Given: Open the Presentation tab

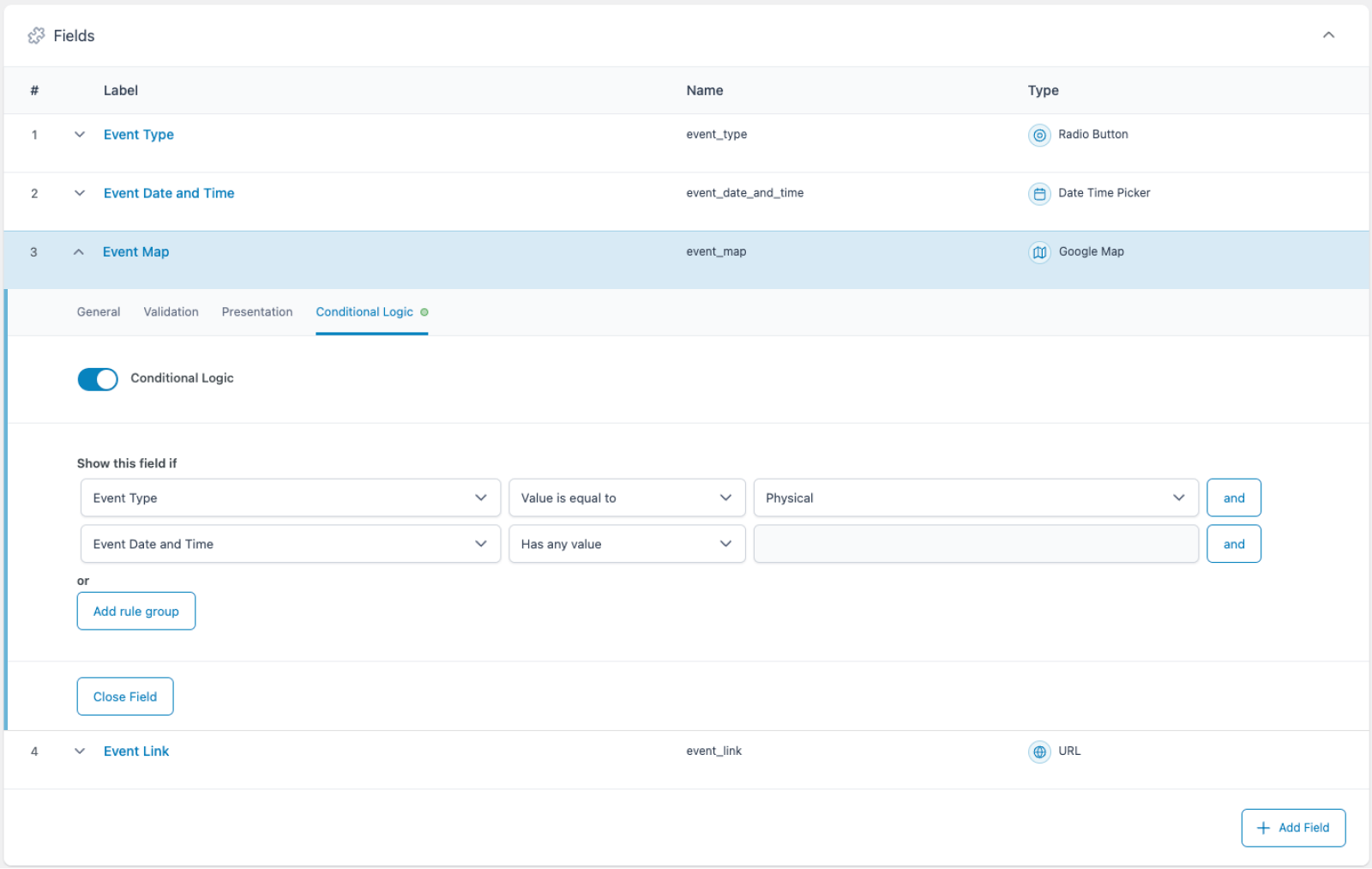Looking at the screenshot, I should point(256,312).
